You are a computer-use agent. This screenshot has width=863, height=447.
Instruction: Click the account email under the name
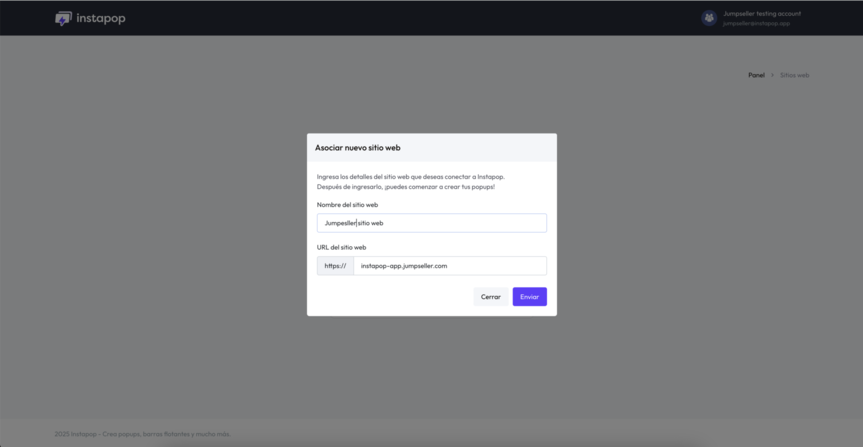tap(756, 23)
